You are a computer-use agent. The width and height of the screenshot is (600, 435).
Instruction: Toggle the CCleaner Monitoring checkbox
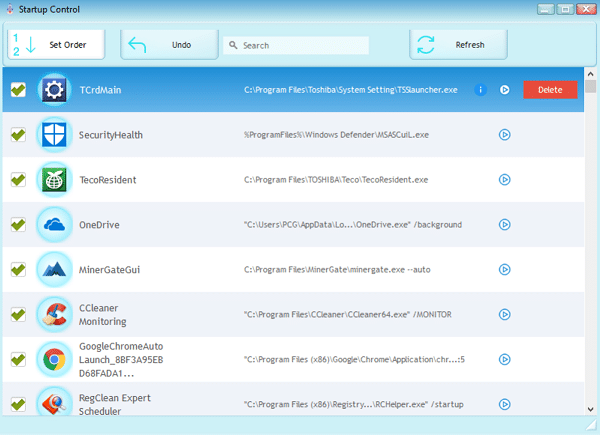coord(18,314)
